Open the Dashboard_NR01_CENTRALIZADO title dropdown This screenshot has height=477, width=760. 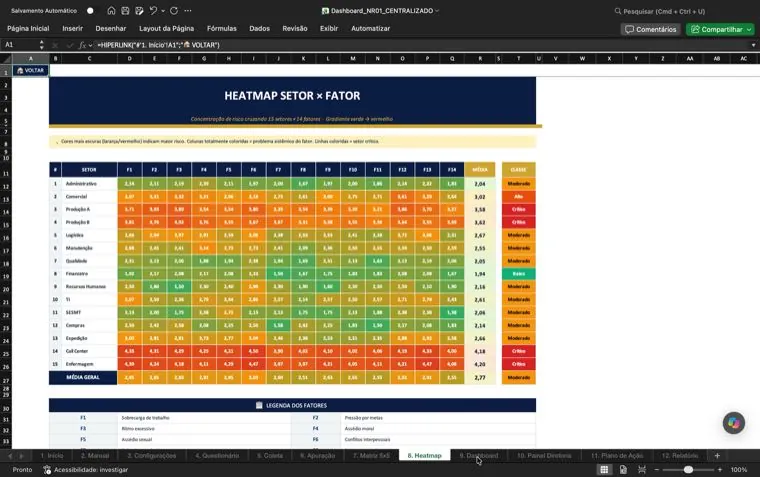click(437, 11)
